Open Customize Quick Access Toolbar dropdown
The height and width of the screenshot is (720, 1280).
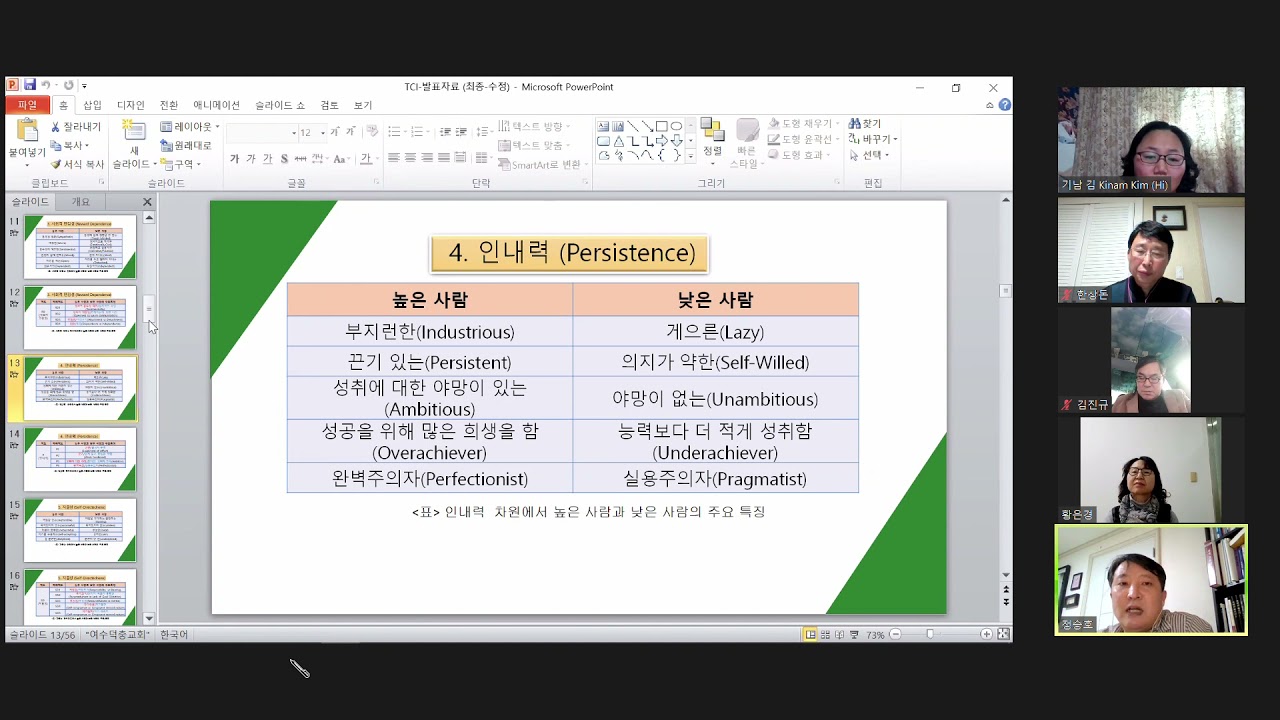pyautogui.click(x=84, y=86)
